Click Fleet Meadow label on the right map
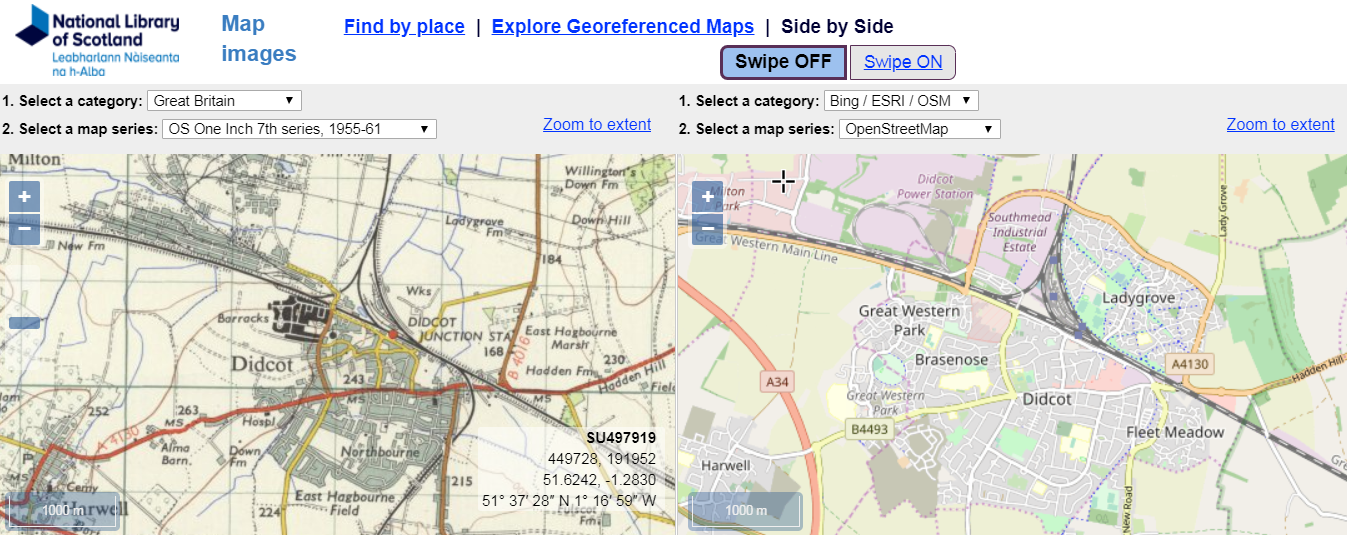 pyautogui.click(x=1175, y=432)
